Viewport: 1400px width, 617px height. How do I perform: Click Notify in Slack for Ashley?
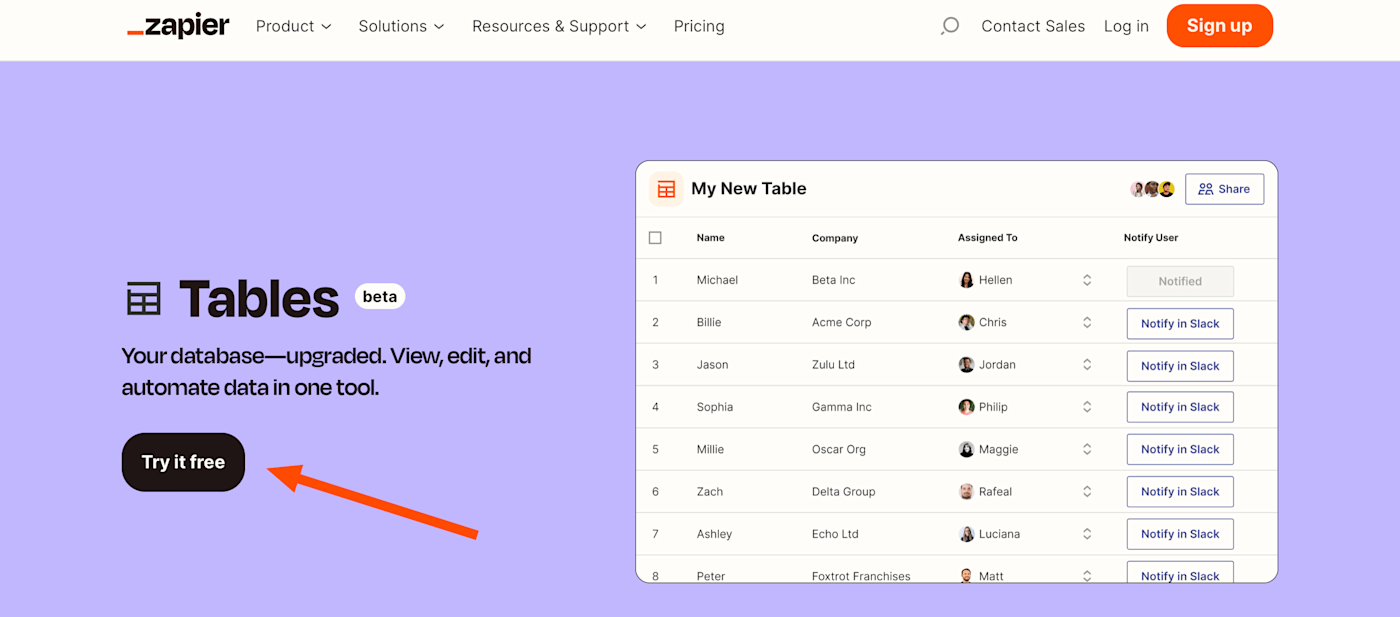1180,534
